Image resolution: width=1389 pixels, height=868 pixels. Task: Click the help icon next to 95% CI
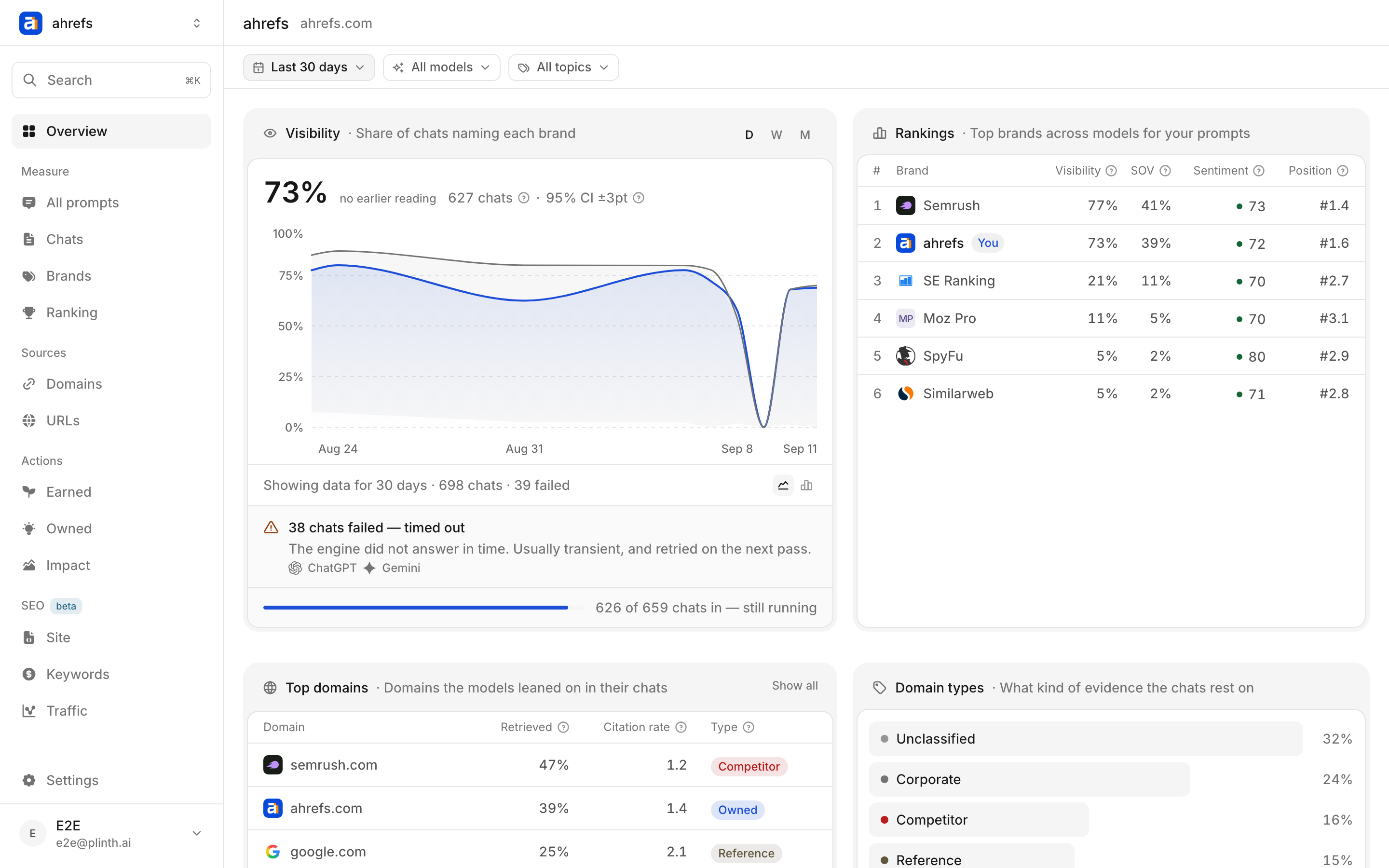pos(638,198)
